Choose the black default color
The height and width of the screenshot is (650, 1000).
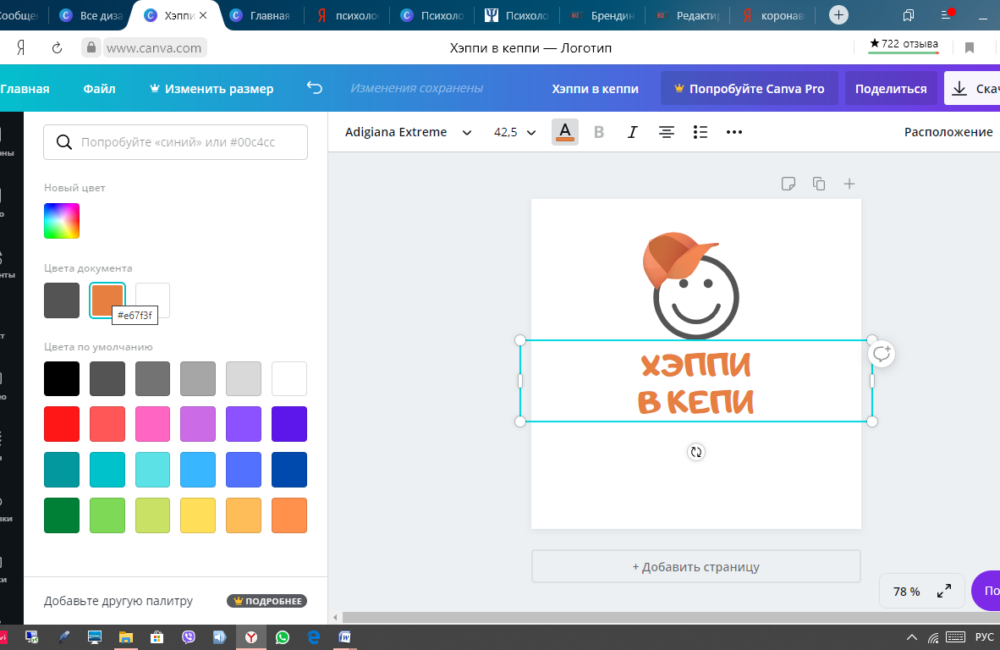click(62, 378)
